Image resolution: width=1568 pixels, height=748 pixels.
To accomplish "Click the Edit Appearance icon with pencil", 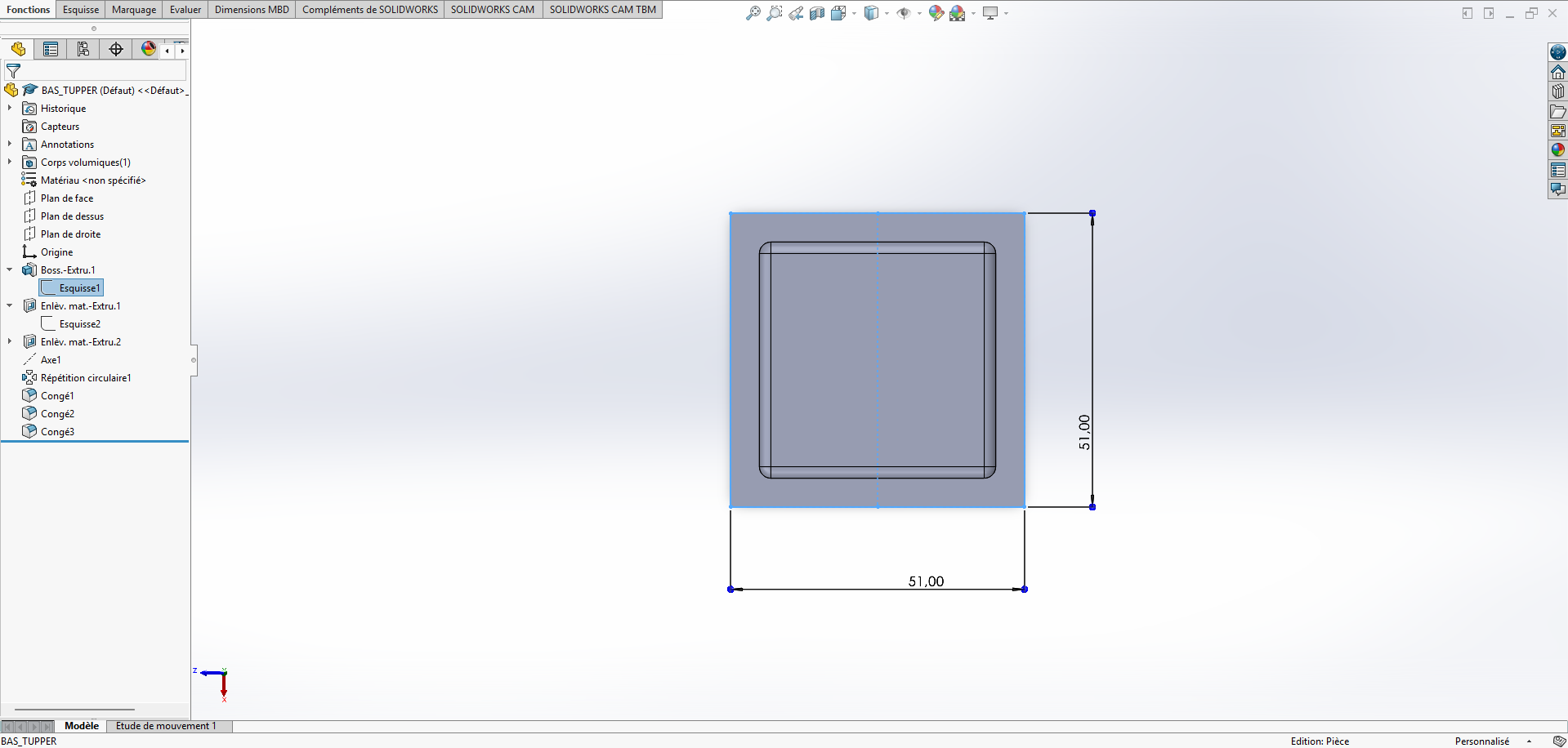I will click(936, 13).
